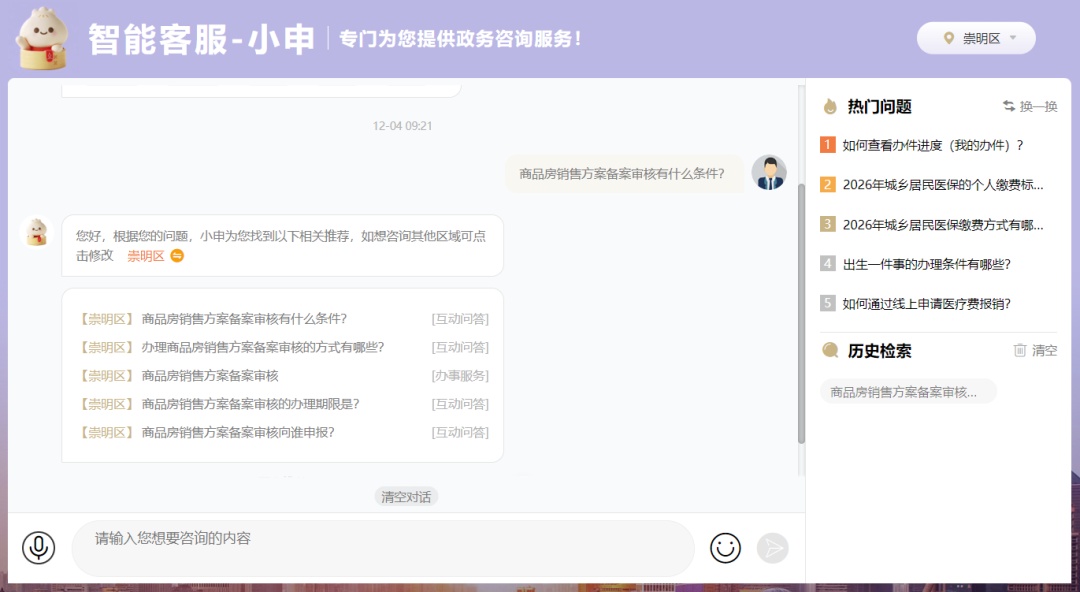The width and height of the screenshot is (1080, 592).
Task: Open the 崇明区 district dropdown
Action: tap(976, 39)
